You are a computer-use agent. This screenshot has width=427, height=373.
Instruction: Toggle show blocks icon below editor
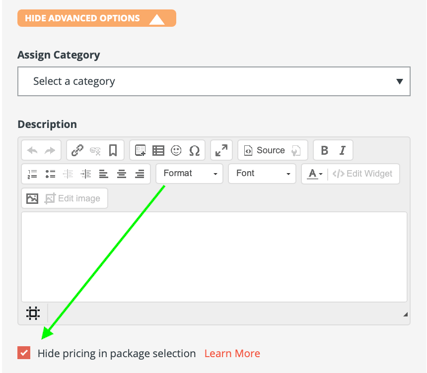33,313
